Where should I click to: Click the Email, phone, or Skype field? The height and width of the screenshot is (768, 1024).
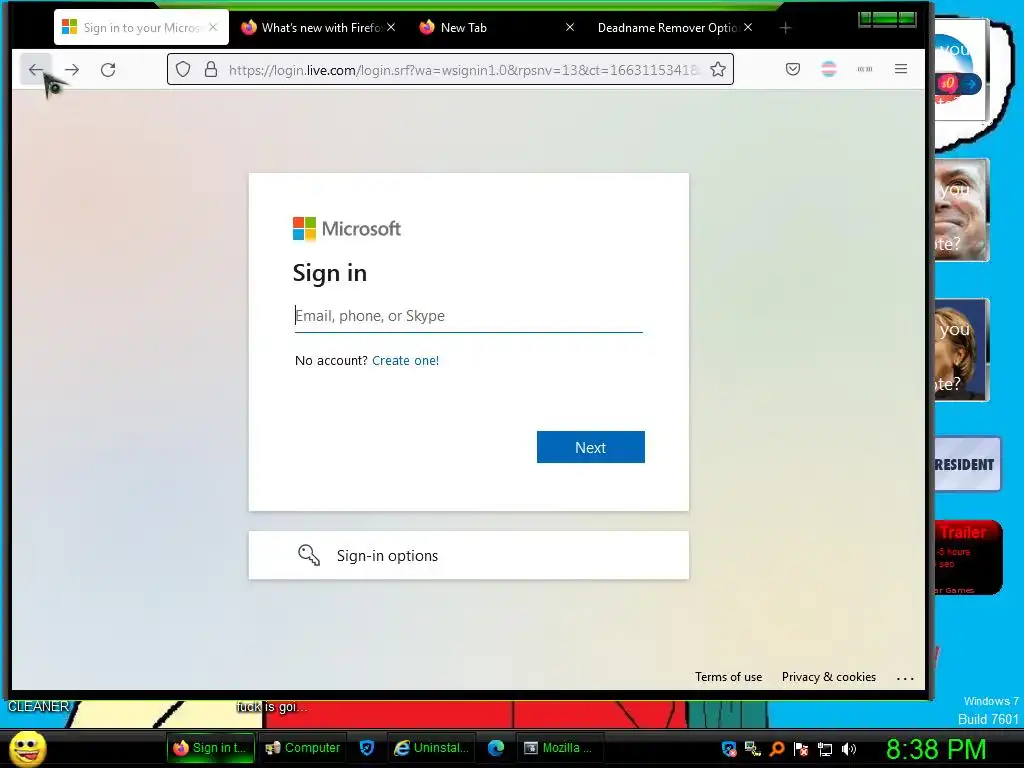(468, 316)
